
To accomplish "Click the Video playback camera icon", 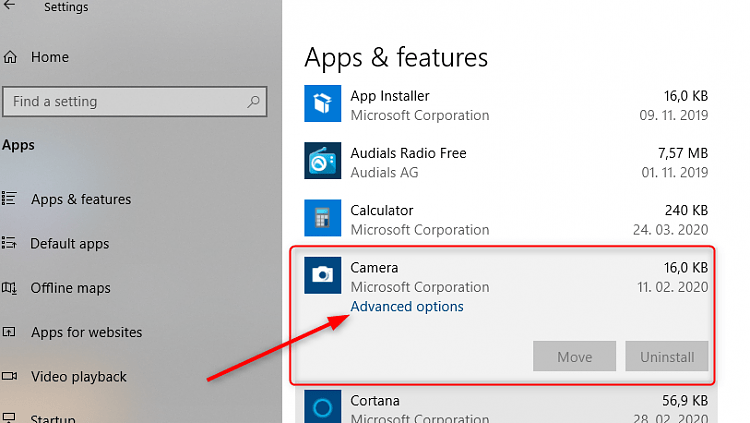I will point(9,376).
